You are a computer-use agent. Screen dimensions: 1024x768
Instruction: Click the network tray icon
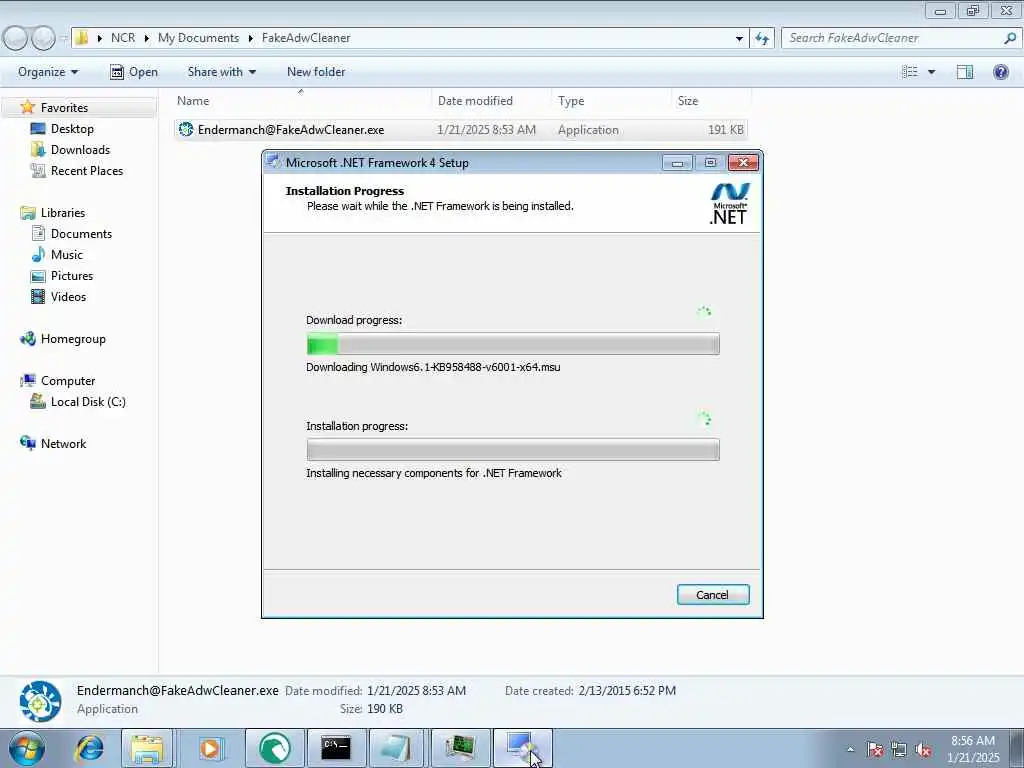coord(899,750)
